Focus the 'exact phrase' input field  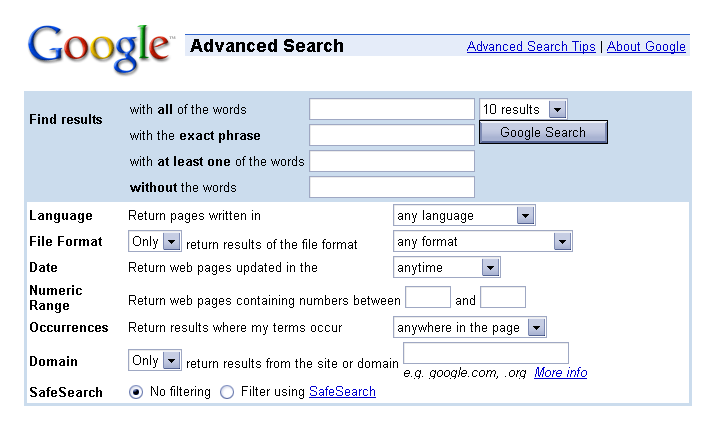[392, 135]
